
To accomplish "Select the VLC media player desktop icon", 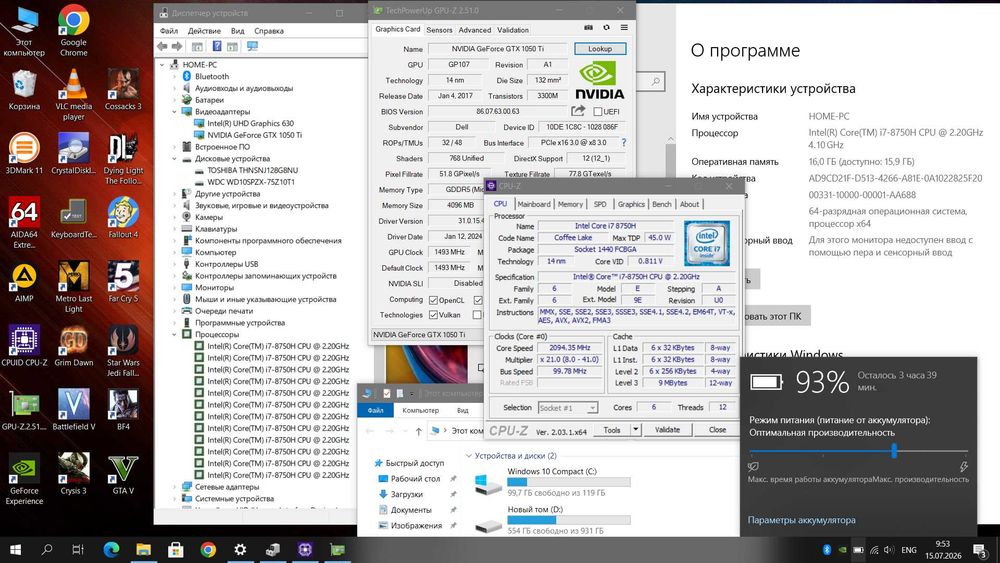I will 73,94.
